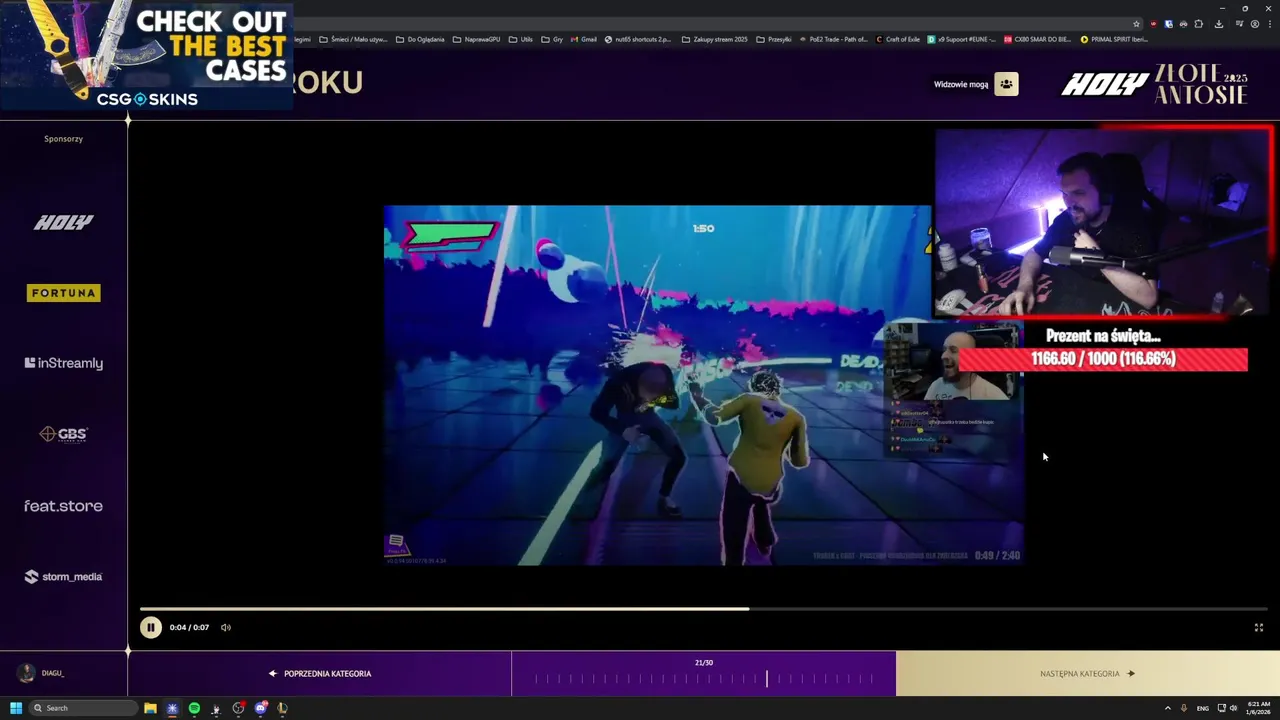Bookmark this page with the star icon
The height and width of the screenshot is (720, 1280).
click(x=1136, y=24)
